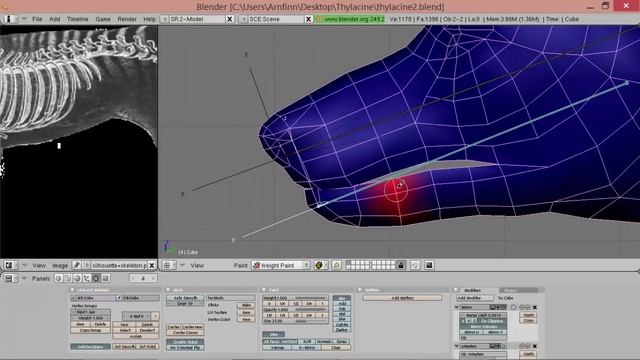Click the Add Multires button

pyautogui.click(x=402, y=298)
